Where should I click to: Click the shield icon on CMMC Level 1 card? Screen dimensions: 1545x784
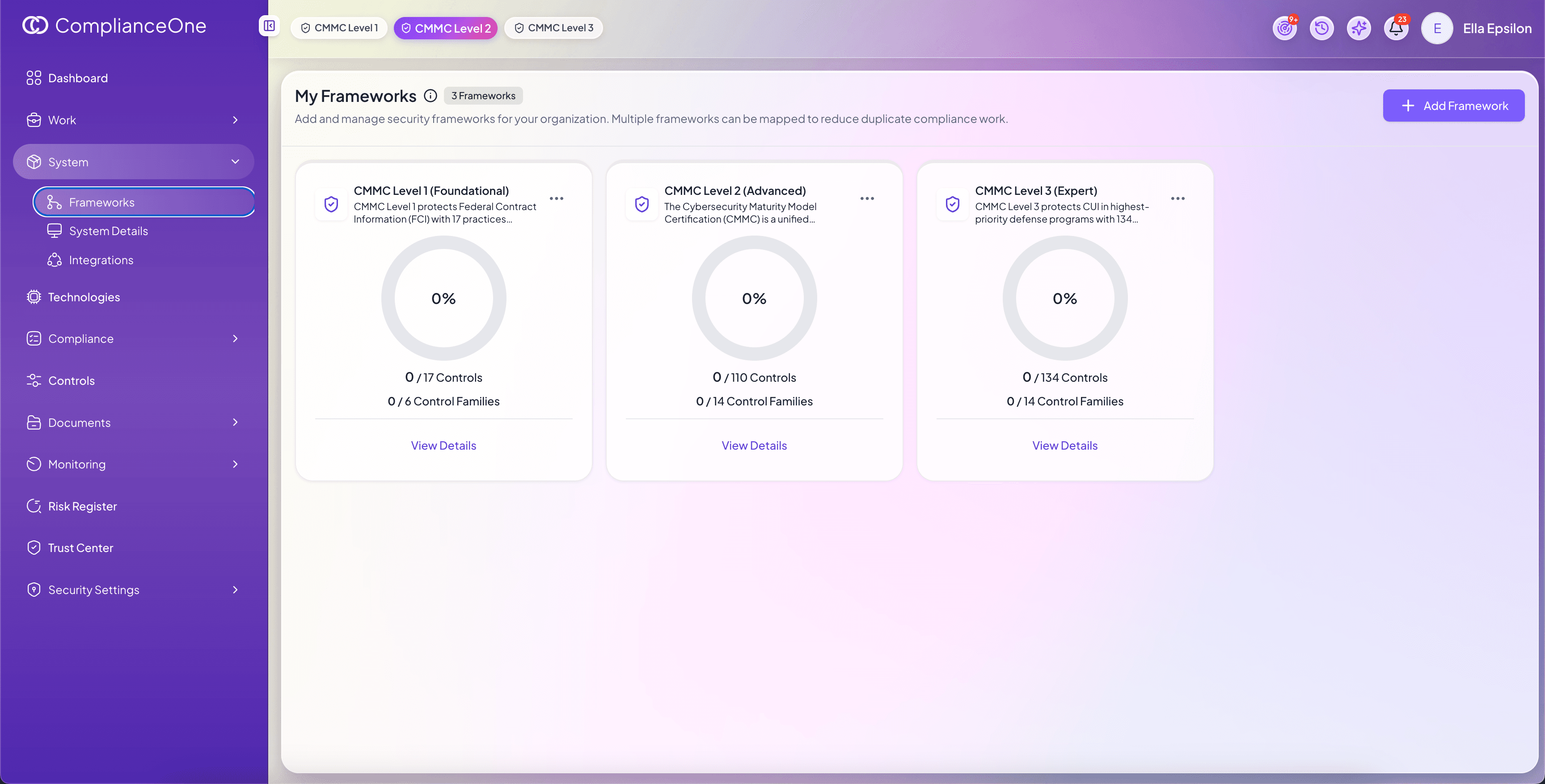point(331,205)
